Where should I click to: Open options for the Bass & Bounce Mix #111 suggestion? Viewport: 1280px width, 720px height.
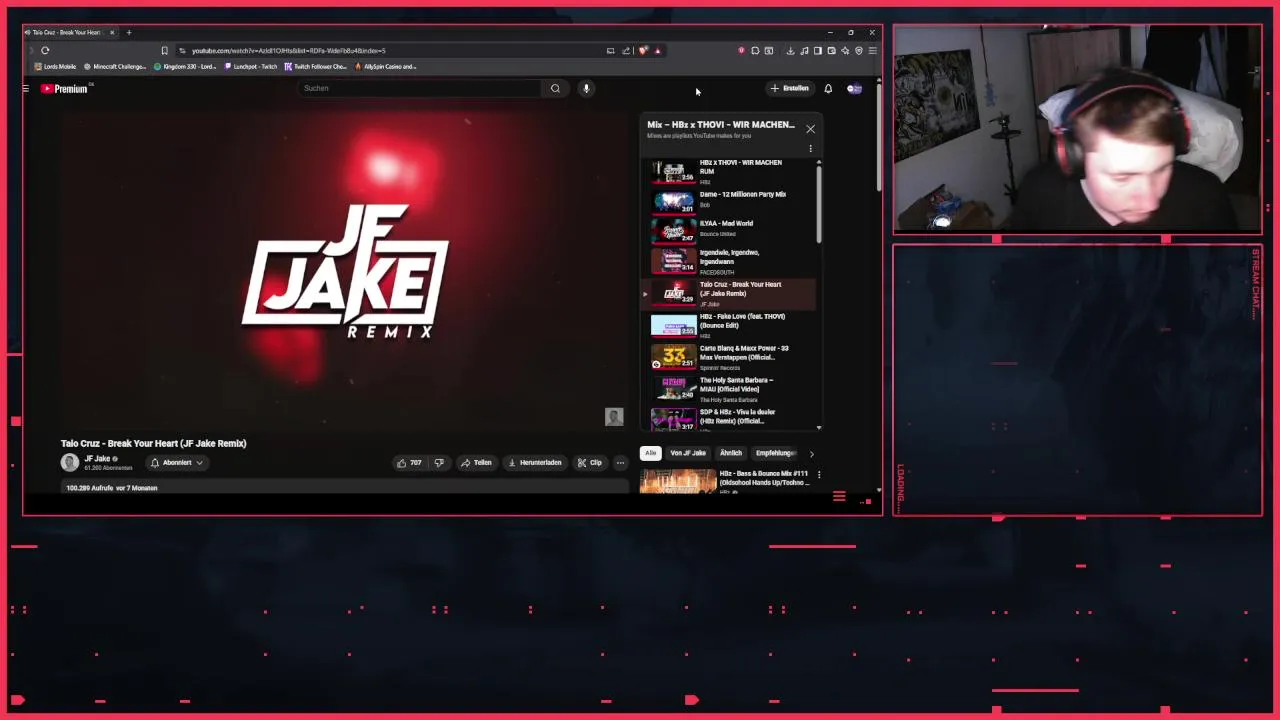coord(819,475)
